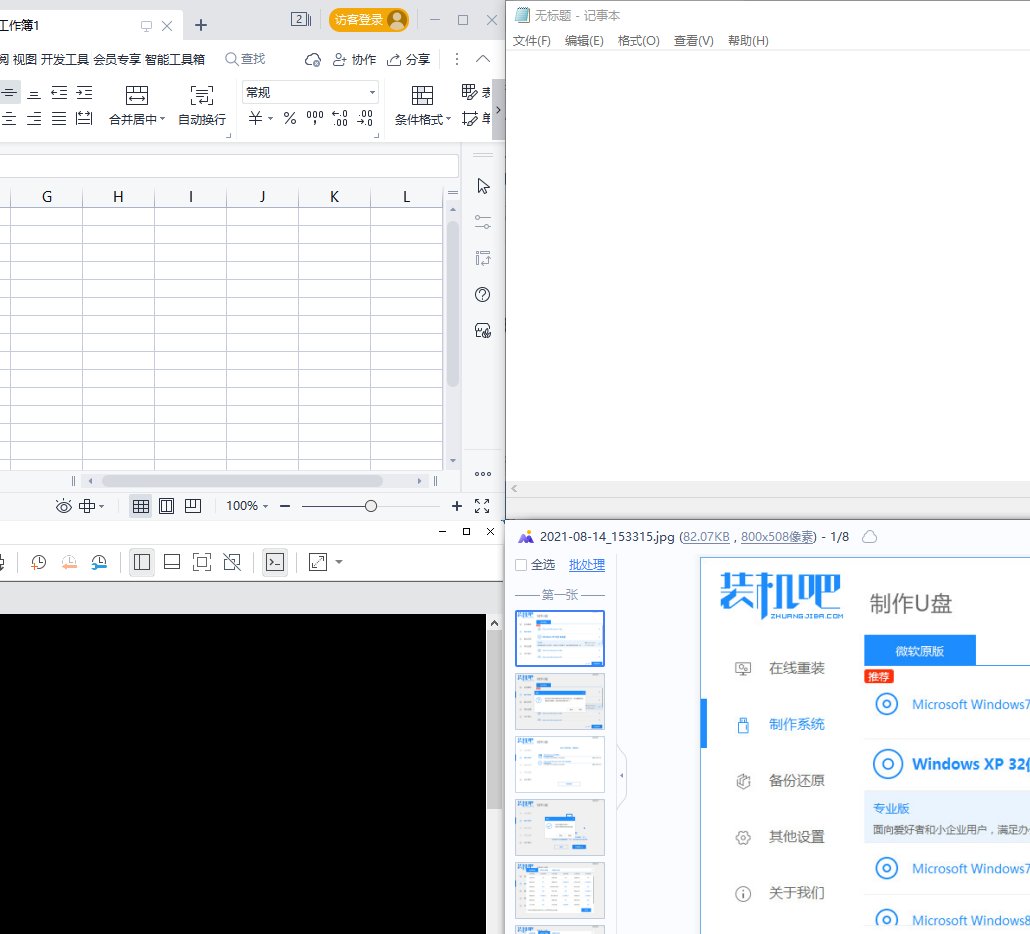The width and height of the screenshot is (1030, 934).
Task: Click the fullscreen icon in spreadsheet status bar
Action: pyautogui.click(x=482, y=506)
